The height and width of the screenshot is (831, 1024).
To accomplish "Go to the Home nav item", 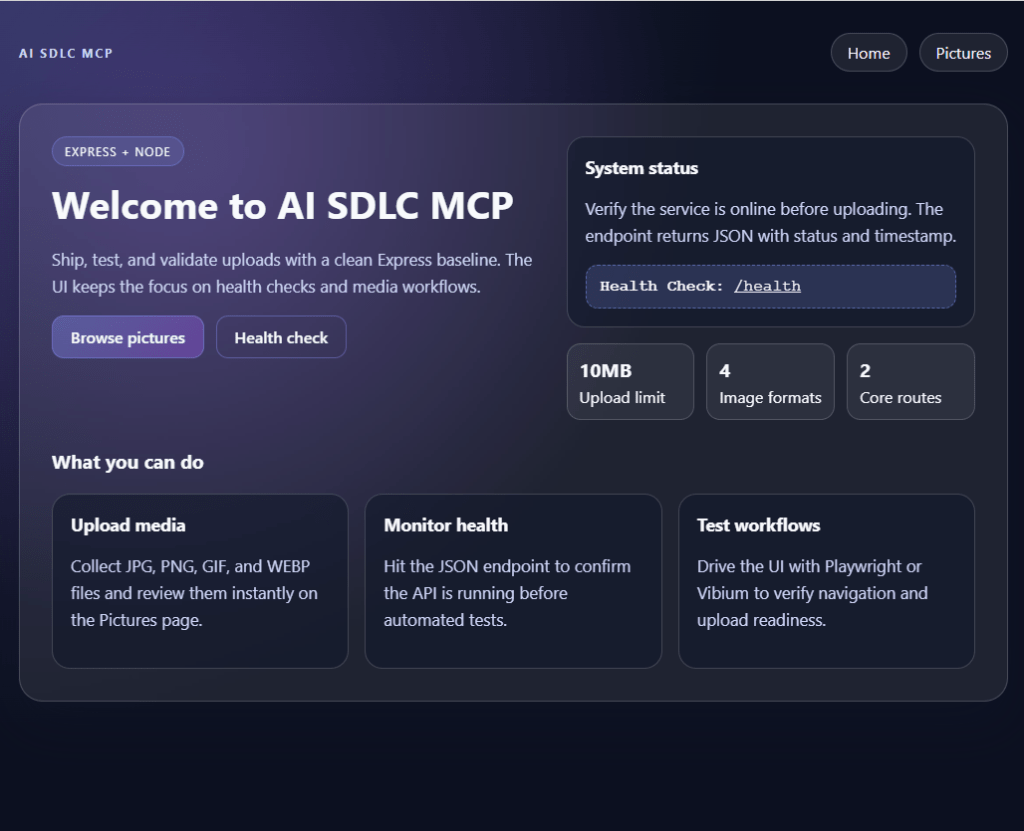I will (x=868, y=53).
